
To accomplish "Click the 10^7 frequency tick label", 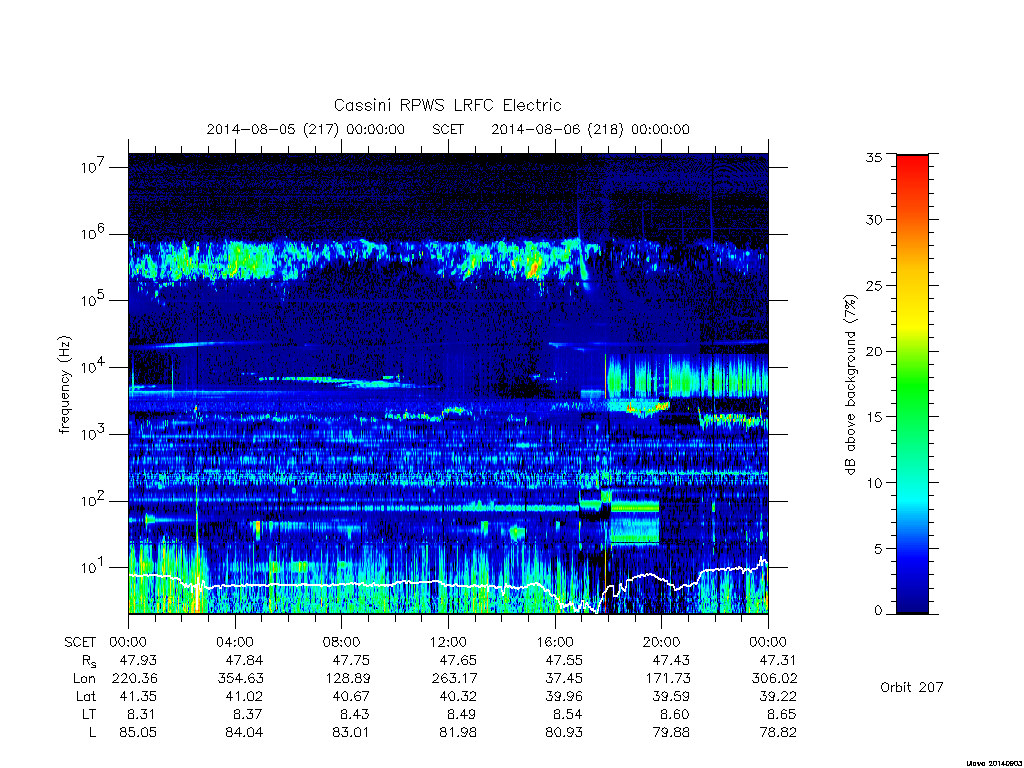I will click(x=93, y=167).
